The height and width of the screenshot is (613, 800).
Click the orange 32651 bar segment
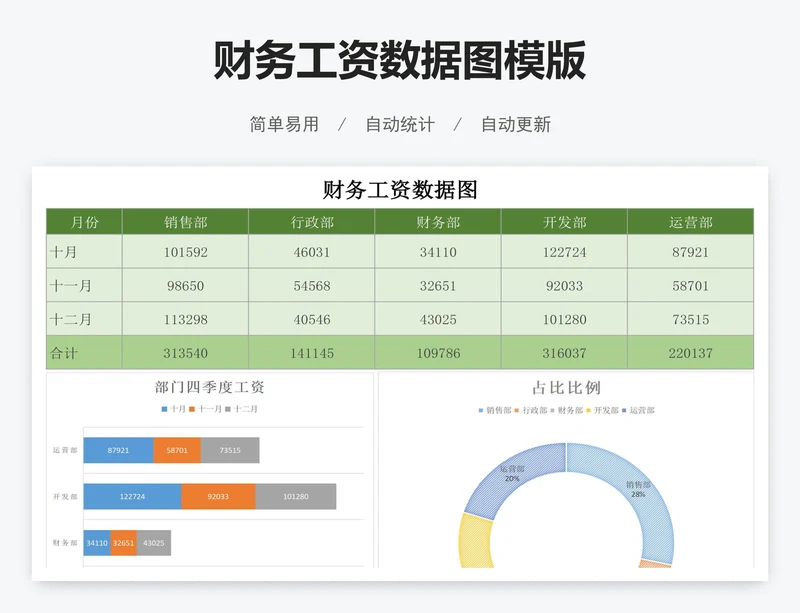click(x=123, y=543)
